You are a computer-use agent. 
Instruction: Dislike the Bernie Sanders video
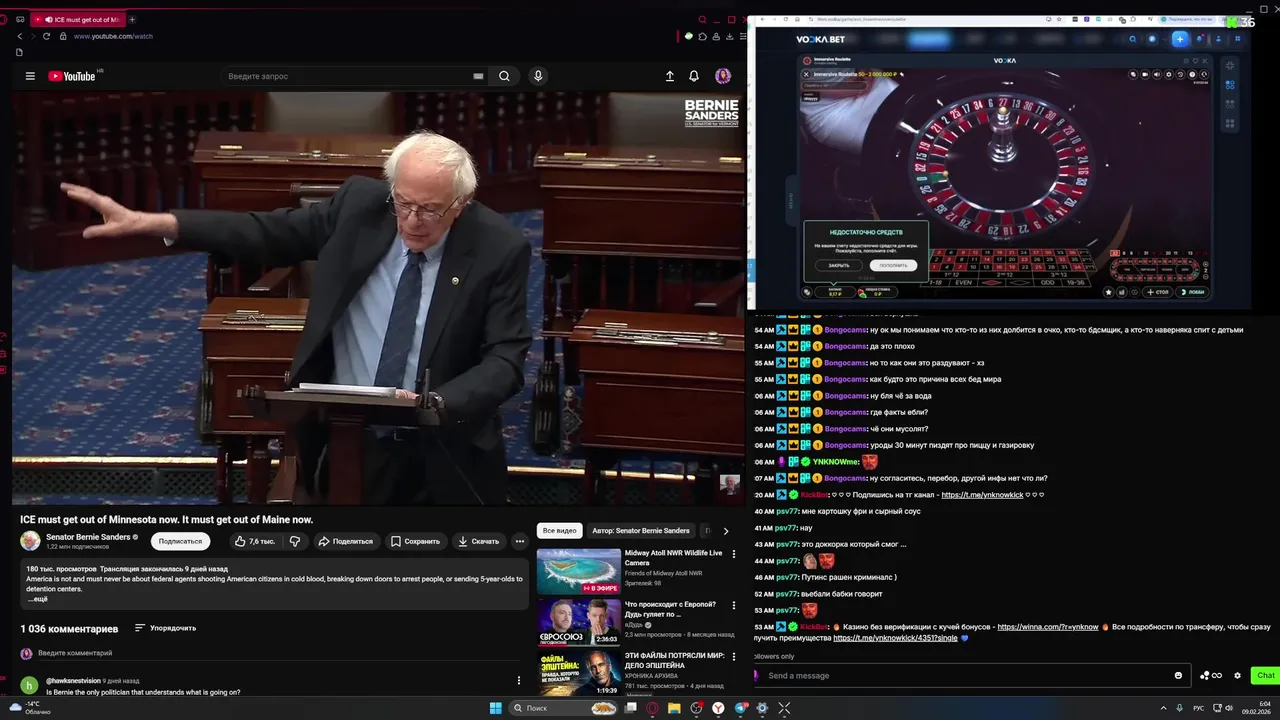click(295, 541)
